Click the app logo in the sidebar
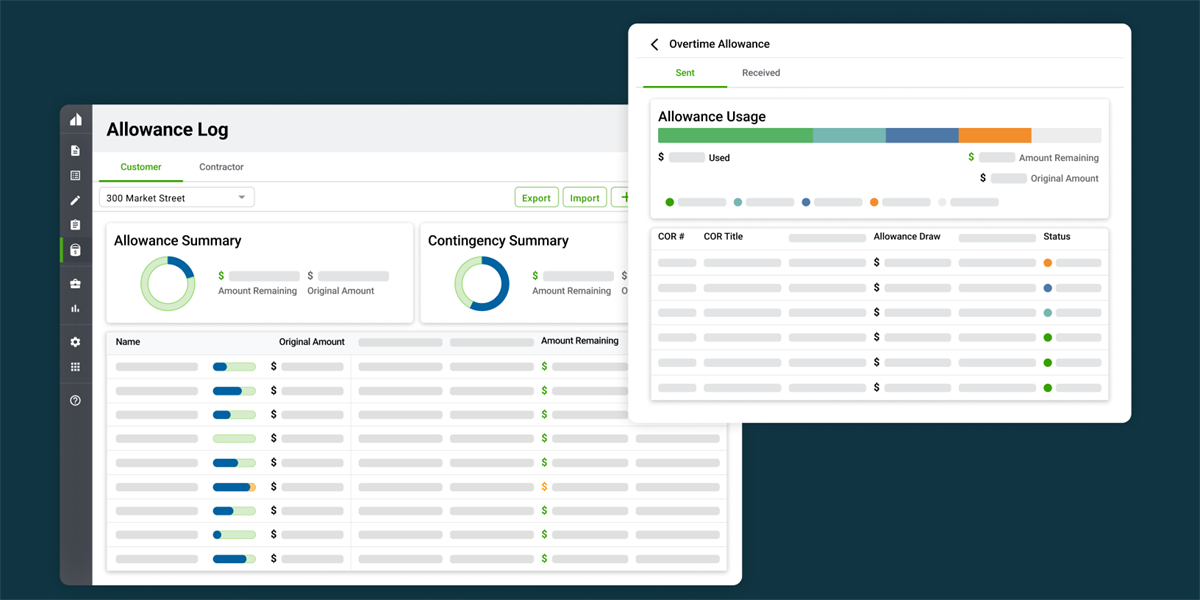Image resolution: width=1200 pixels, height=600 pixels. tap(76, 120)
